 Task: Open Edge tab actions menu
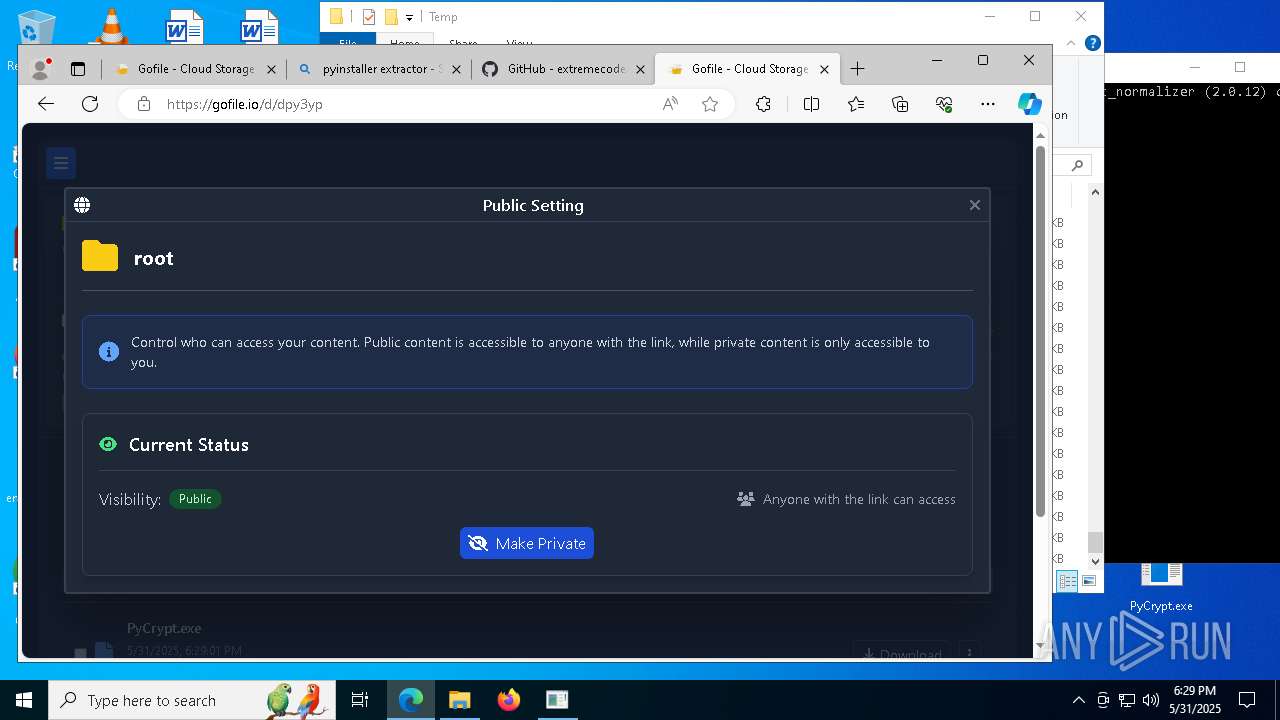(x=78, y=69)
